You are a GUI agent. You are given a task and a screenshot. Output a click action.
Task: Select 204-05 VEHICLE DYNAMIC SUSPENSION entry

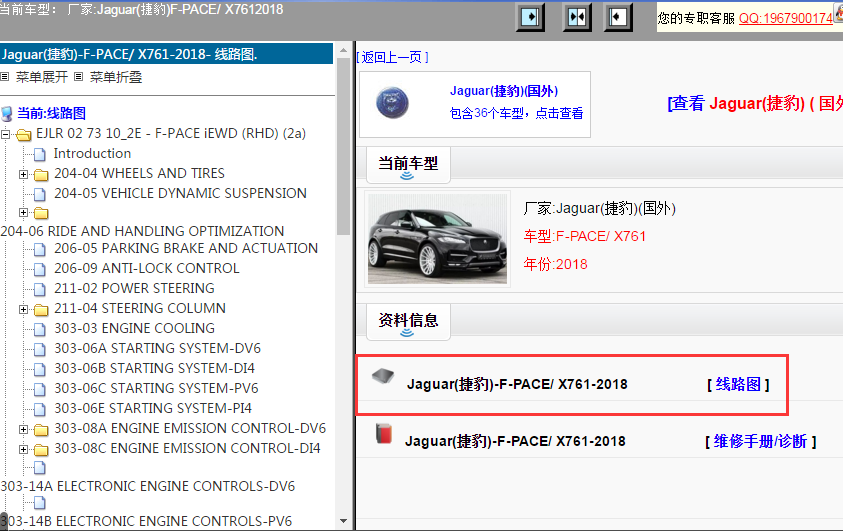pyautogui.click(x=180, y=193)
